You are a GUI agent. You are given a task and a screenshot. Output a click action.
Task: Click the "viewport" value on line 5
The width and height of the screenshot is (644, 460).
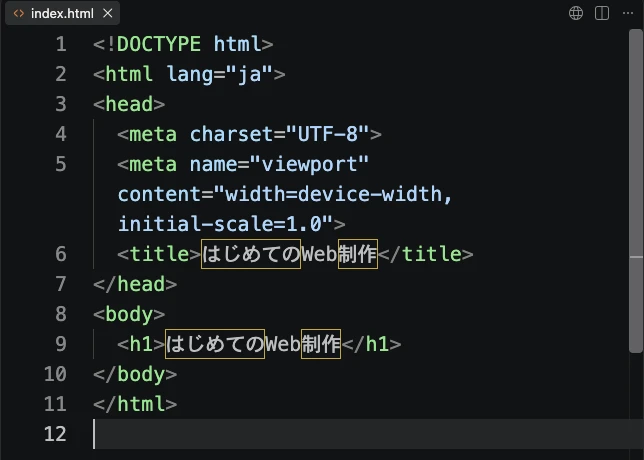tap(309, 165)
